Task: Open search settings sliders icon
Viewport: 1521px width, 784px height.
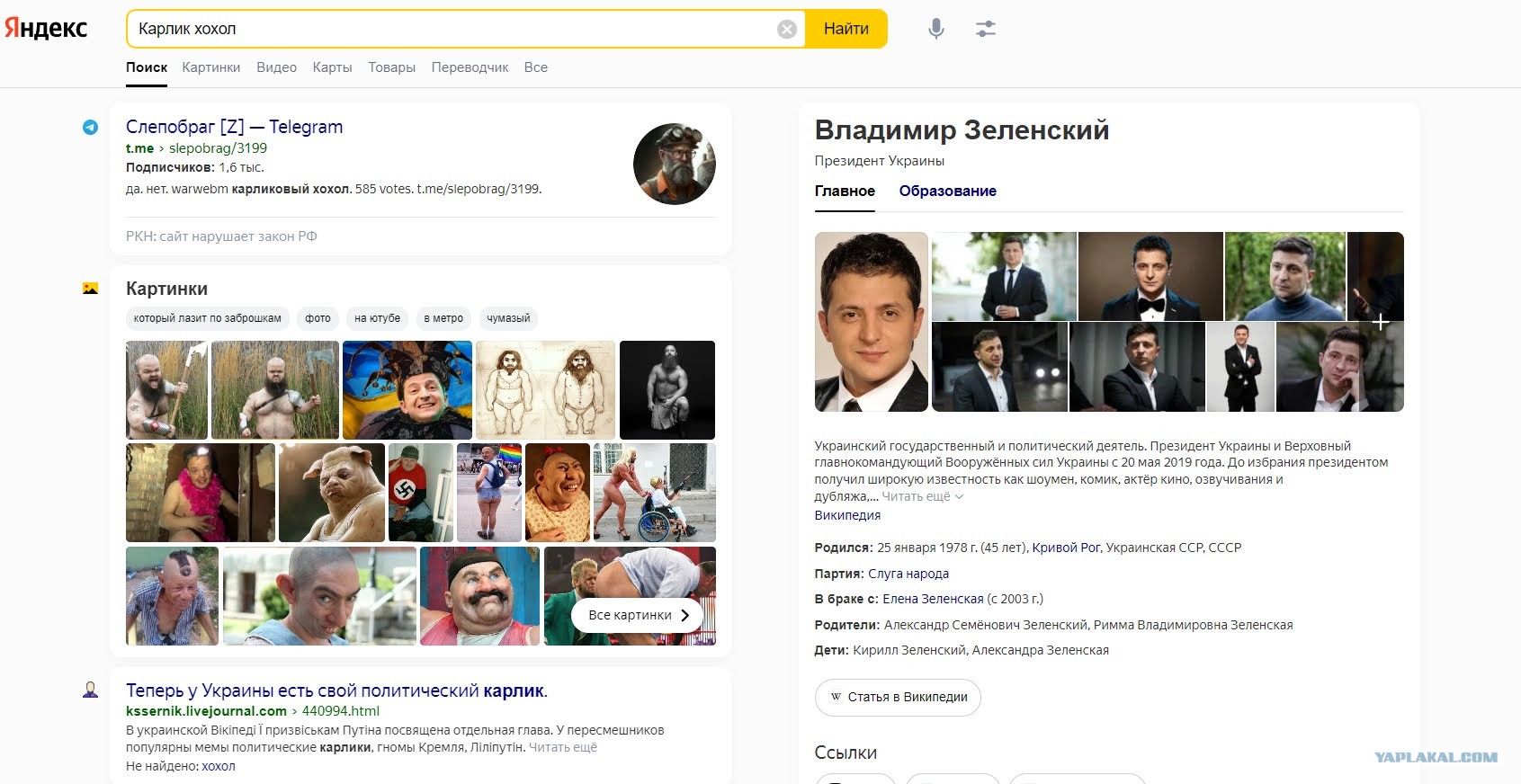Action: pyautogui.click(x=986, y=29)
